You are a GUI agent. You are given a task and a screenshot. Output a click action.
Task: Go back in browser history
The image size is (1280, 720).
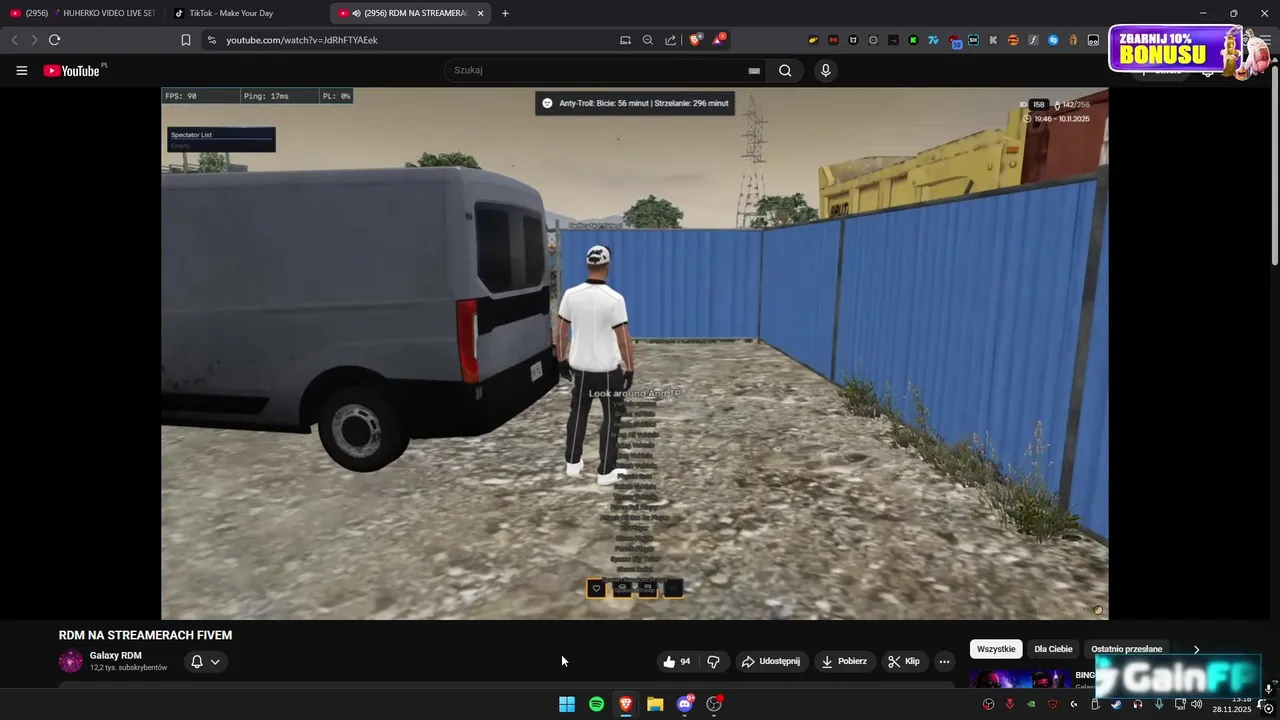tap(14, 40)
